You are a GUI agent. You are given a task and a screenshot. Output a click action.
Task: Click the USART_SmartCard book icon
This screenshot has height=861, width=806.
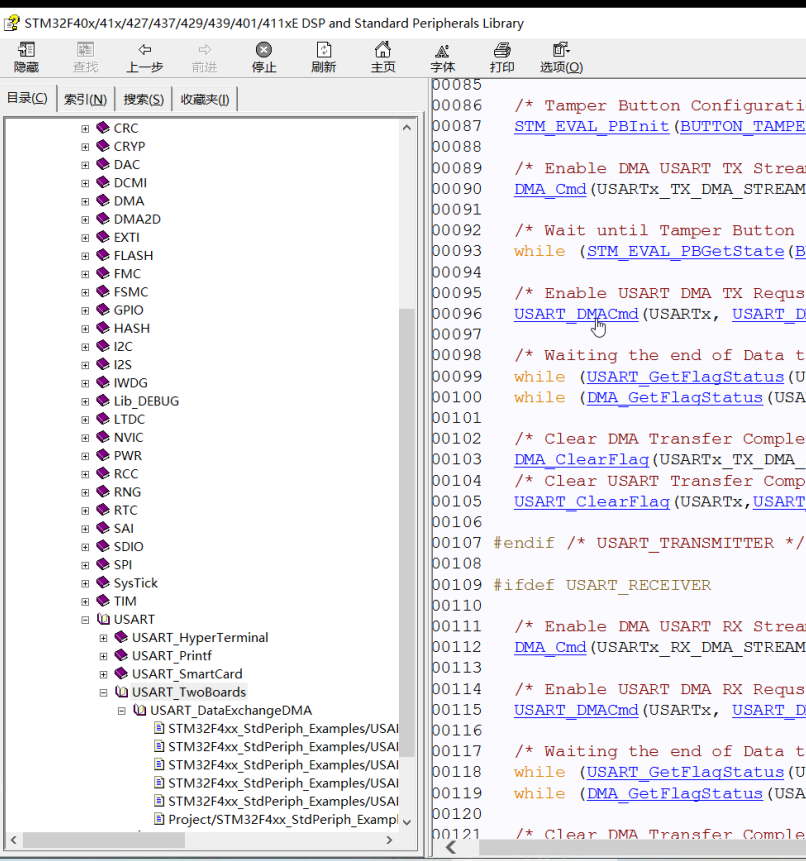click(121, 674)
